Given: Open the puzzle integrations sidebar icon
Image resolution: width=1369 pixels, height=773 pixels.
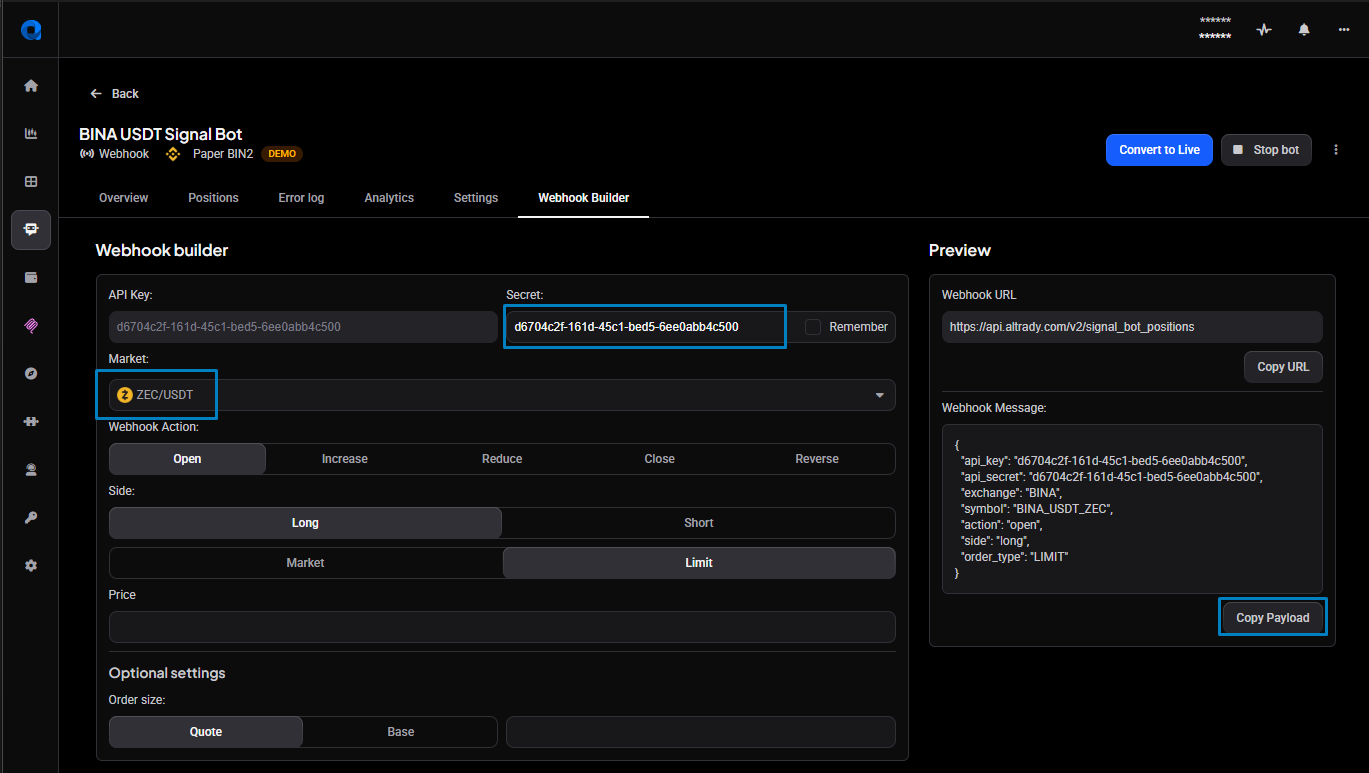Looking at the screenshot, I should [x=31, y=422].
